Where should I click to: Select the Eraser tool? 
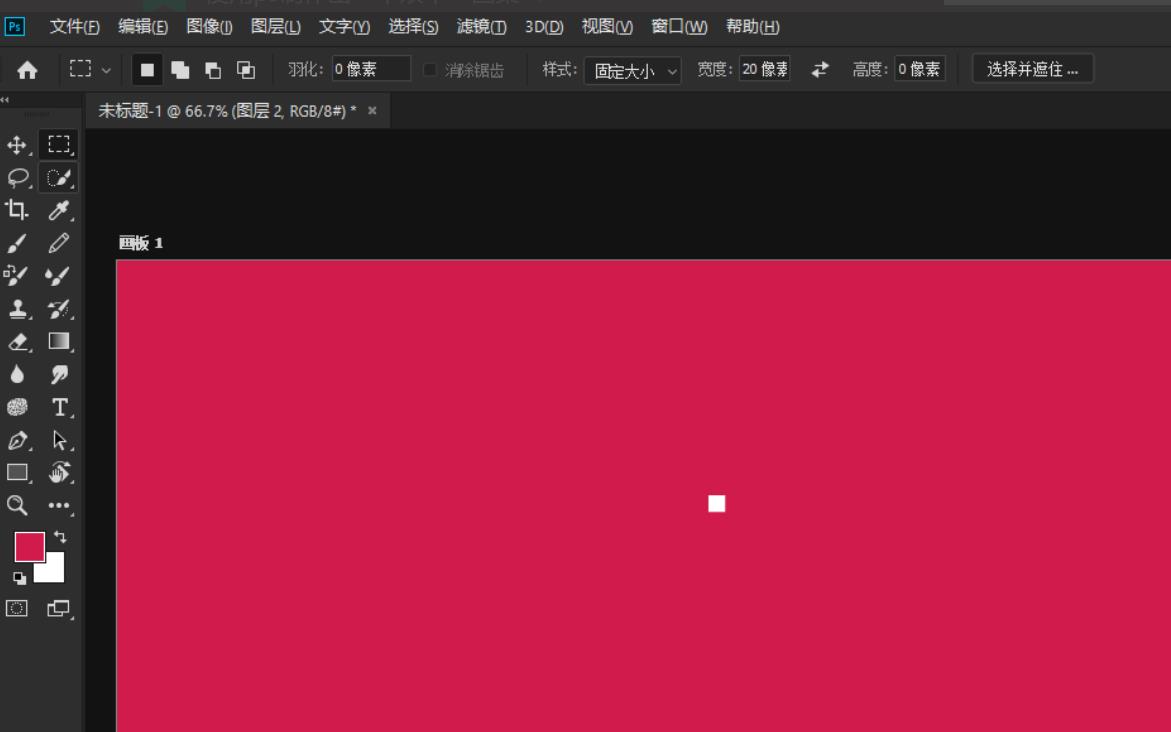tap(17, 341)
